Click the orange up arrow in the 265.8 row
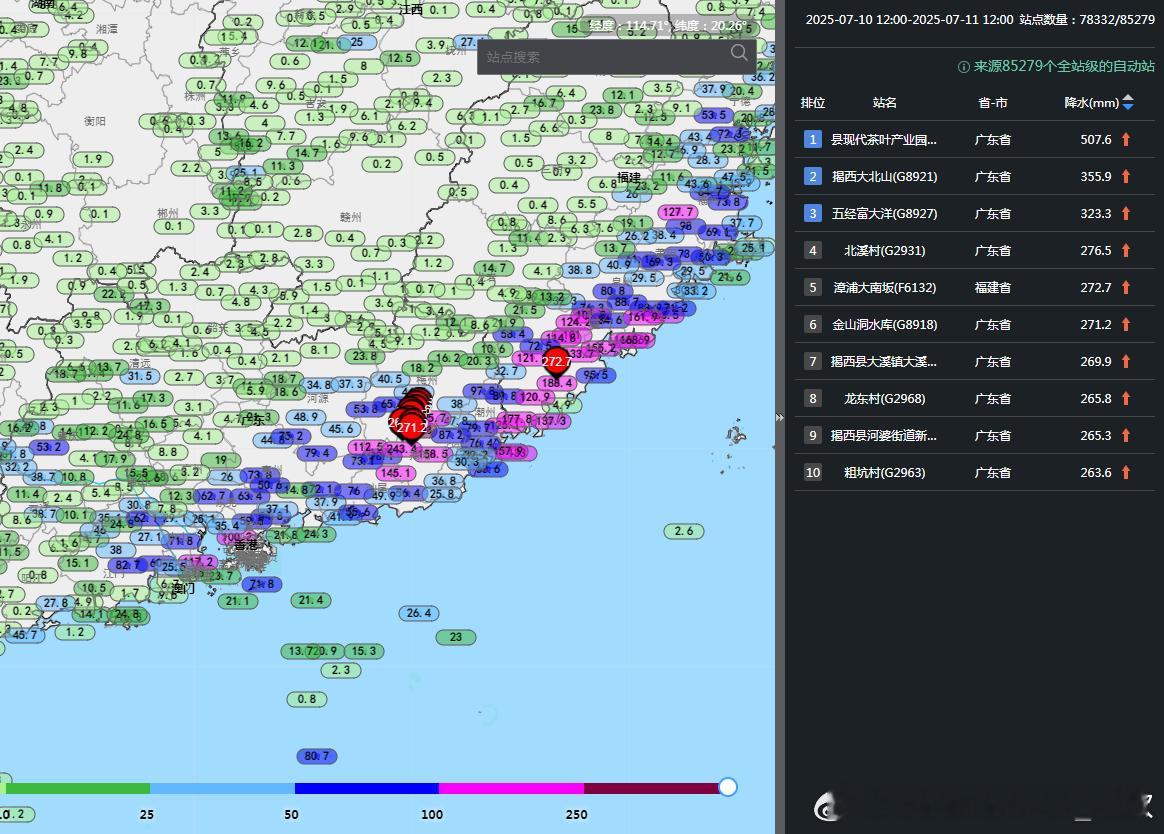 click(1126, 399)
